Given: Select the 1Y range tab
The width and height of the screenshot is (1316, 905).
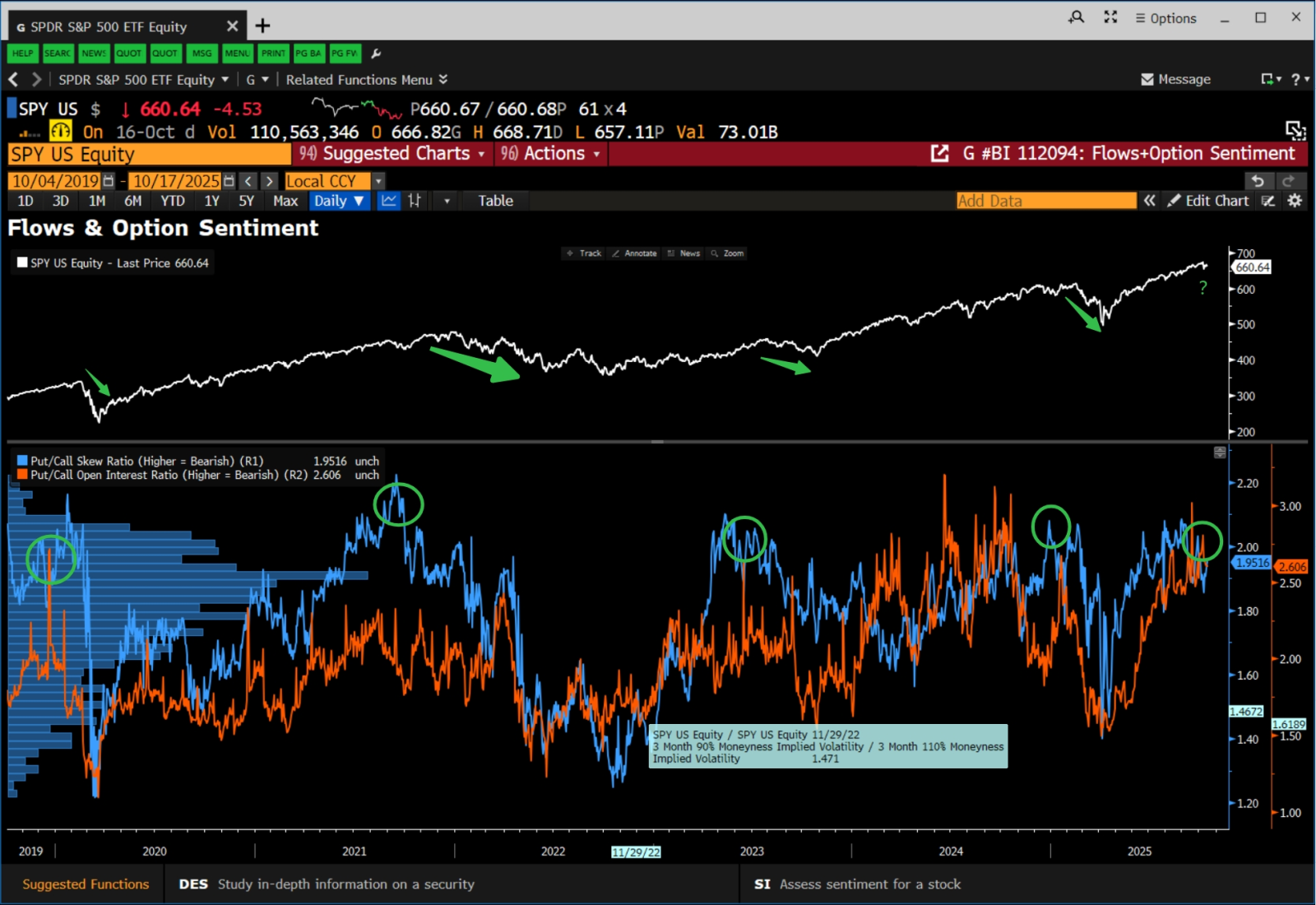Looking at the screenshot, I should coord(211,200).
